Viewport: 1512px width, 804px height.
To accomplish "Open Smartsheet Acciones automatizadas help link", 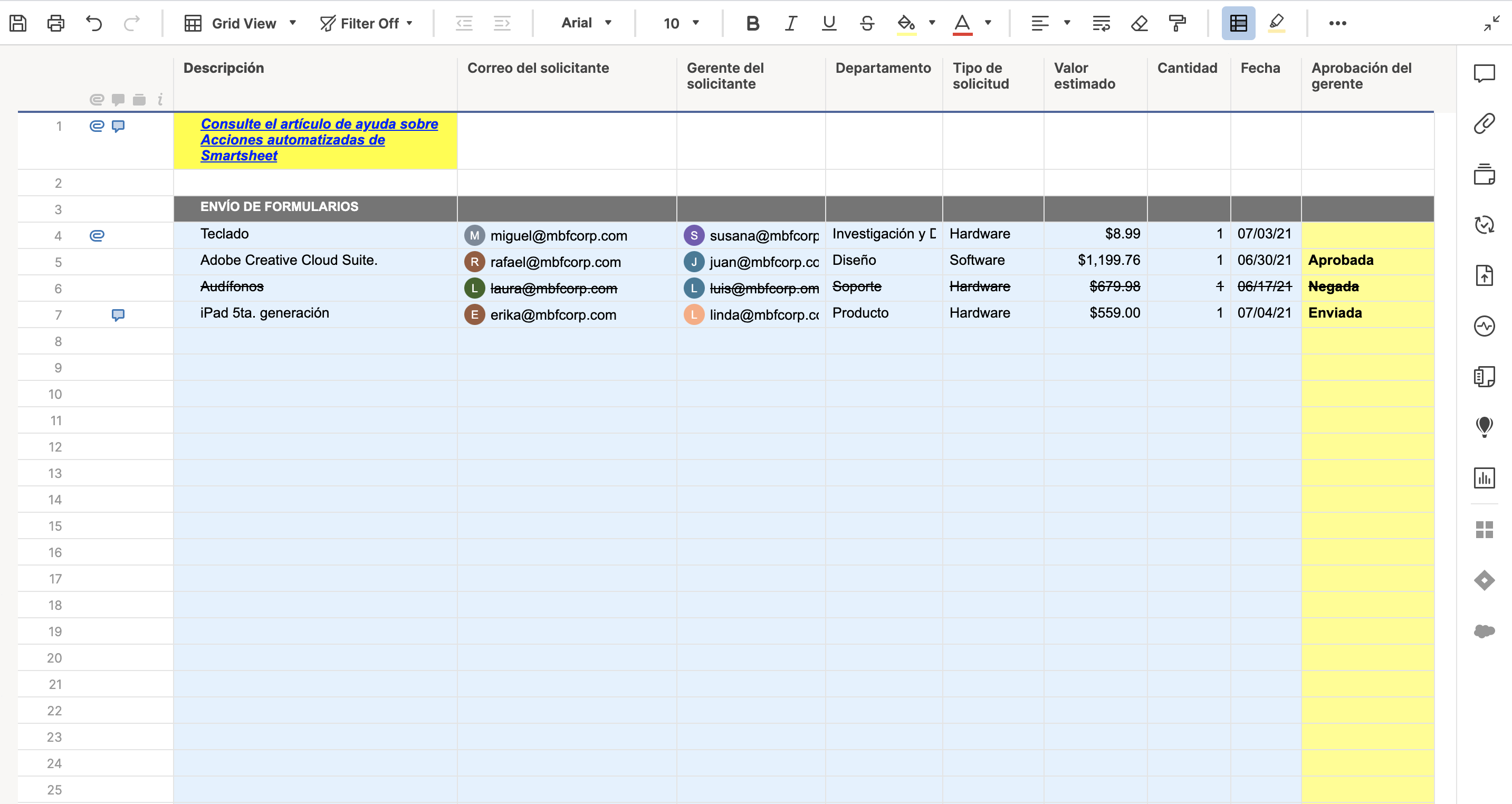I will pyautogui.click(x=292, y=140).
